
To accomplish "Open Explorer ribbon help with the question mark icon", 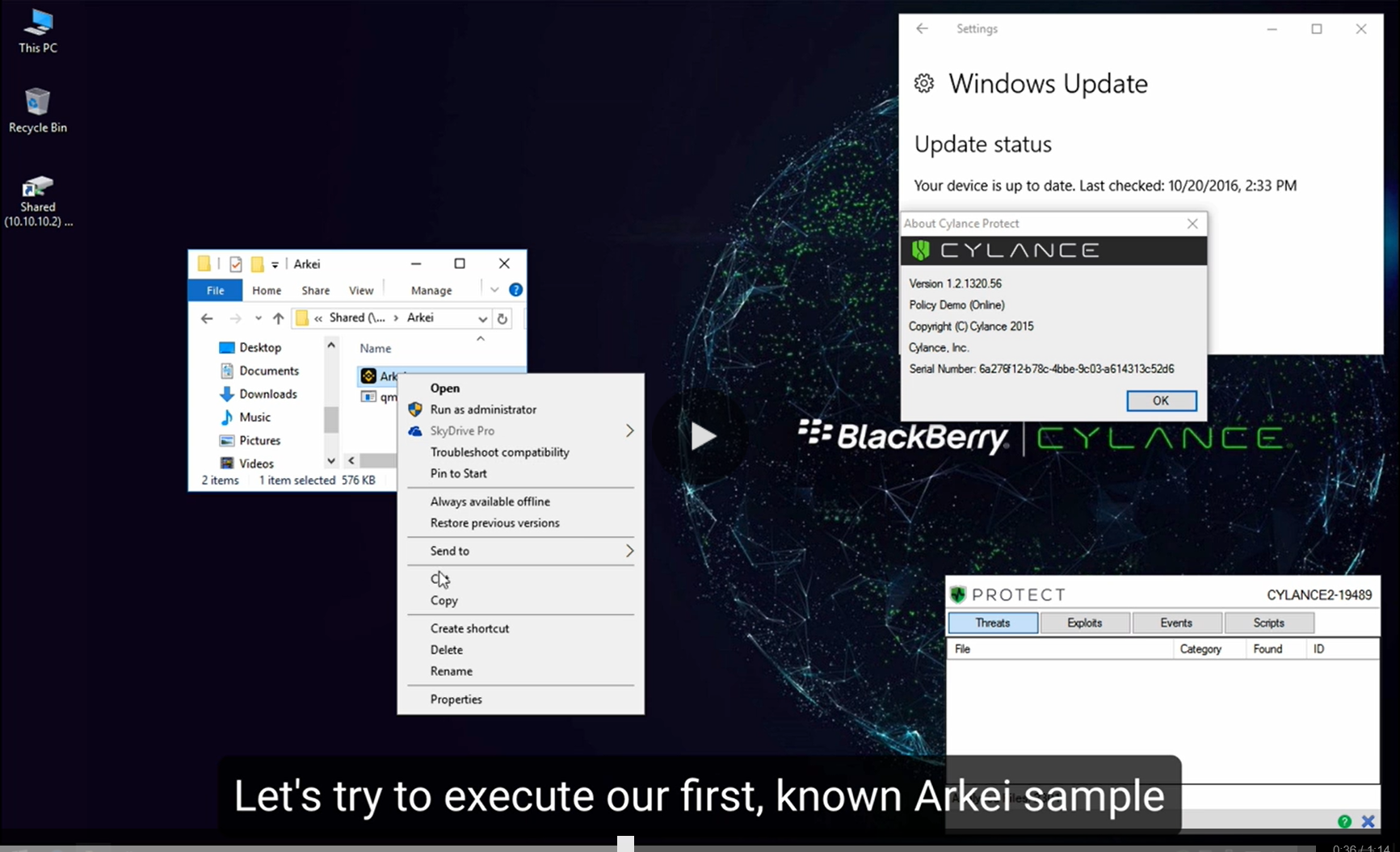I will click(x=515, y=290).
